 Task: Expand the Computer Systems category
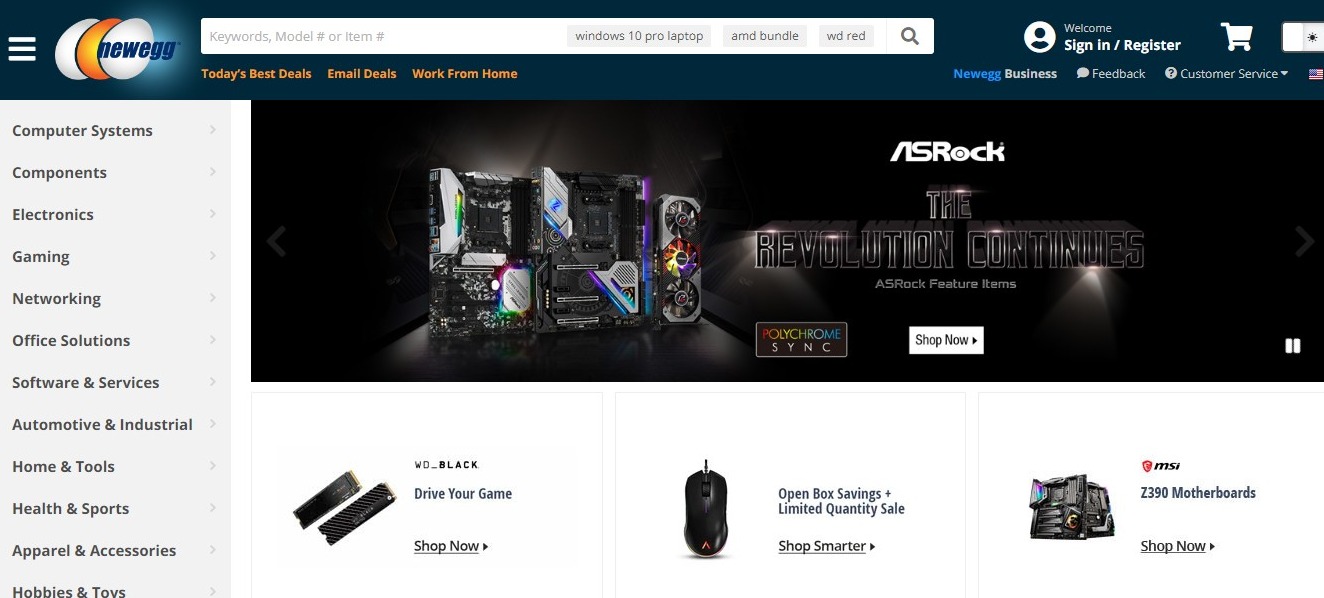click(115, 130)
